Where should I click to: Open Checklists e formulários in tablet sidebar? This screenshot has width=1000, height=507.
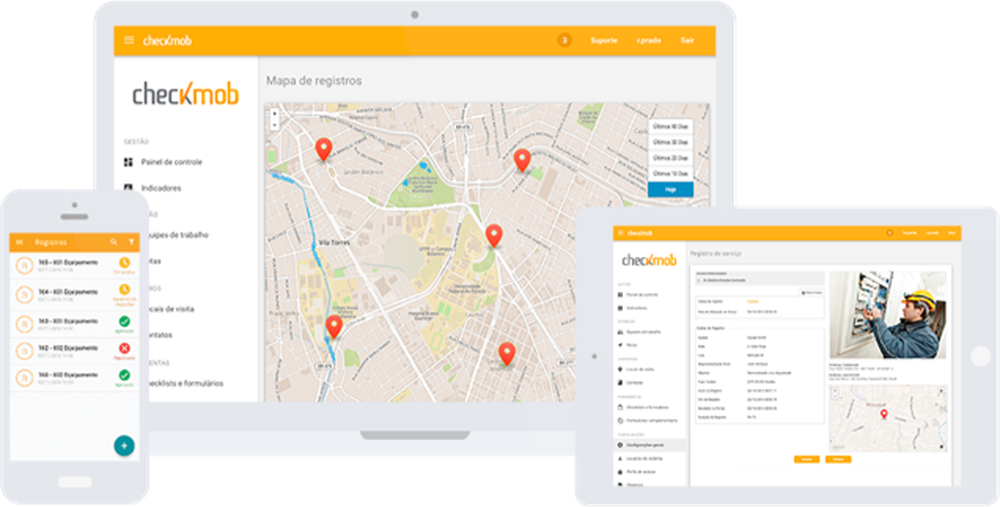coord(647,407)
